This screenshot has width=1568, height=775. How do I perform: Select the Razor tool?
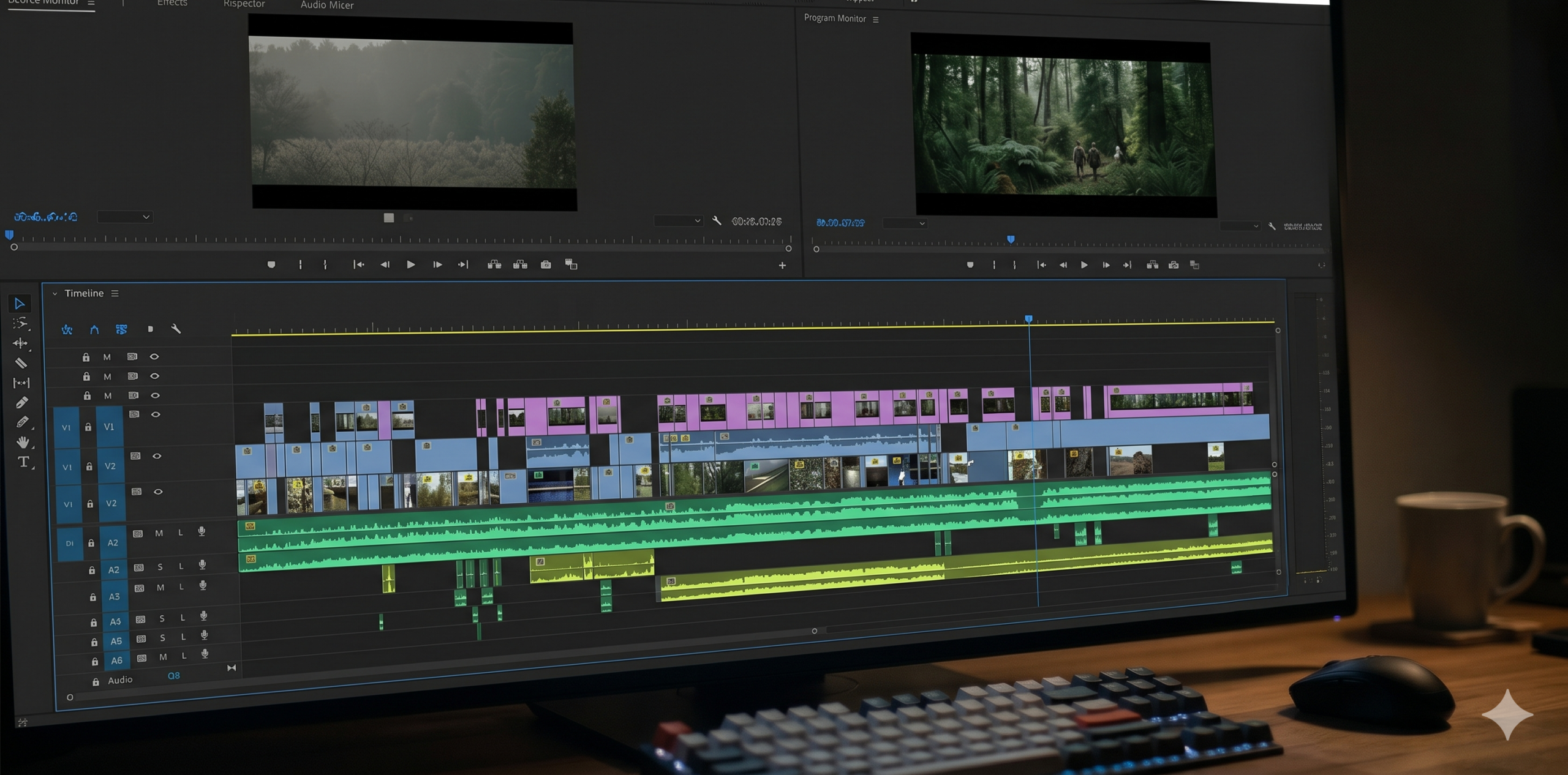[x=21, y=363]
